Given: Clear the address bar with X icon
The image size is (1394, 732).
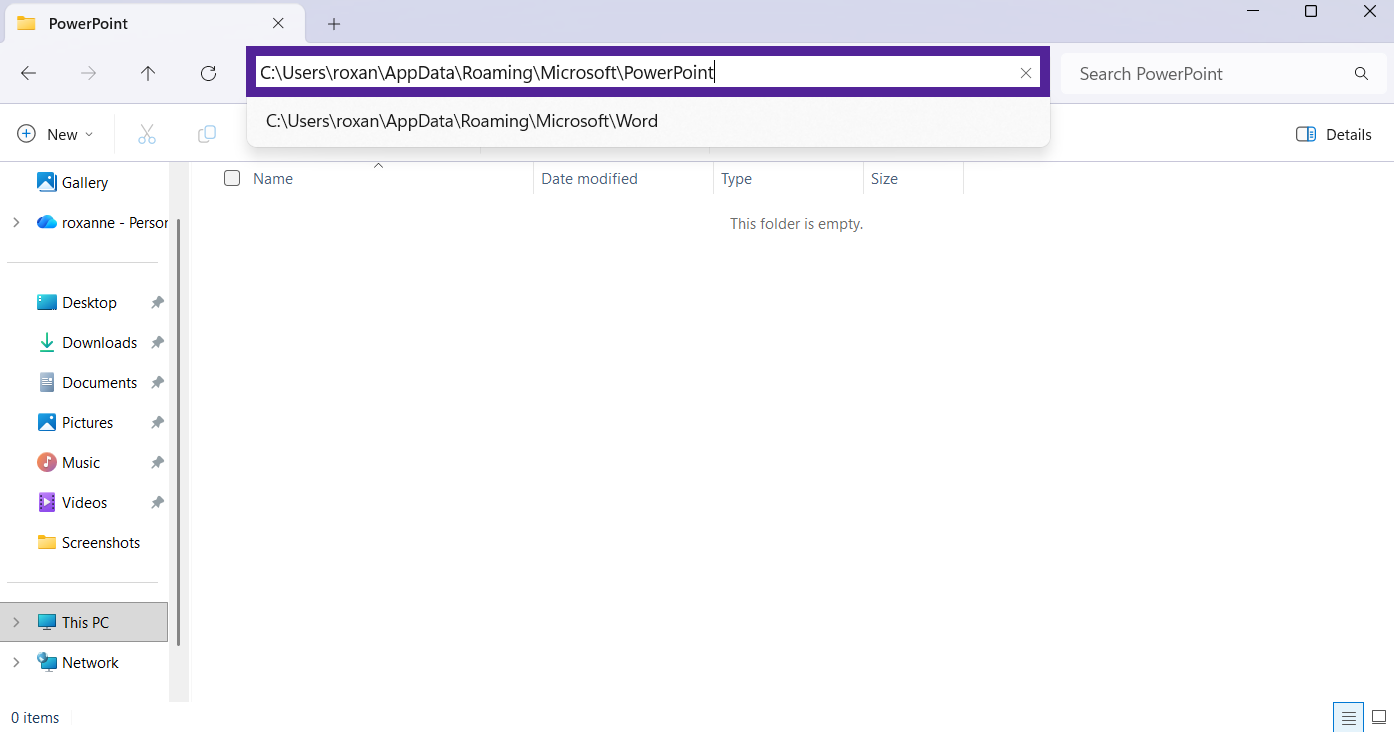Looking at the screenshot, I should pyautogui.click(x=1025, y=73).
